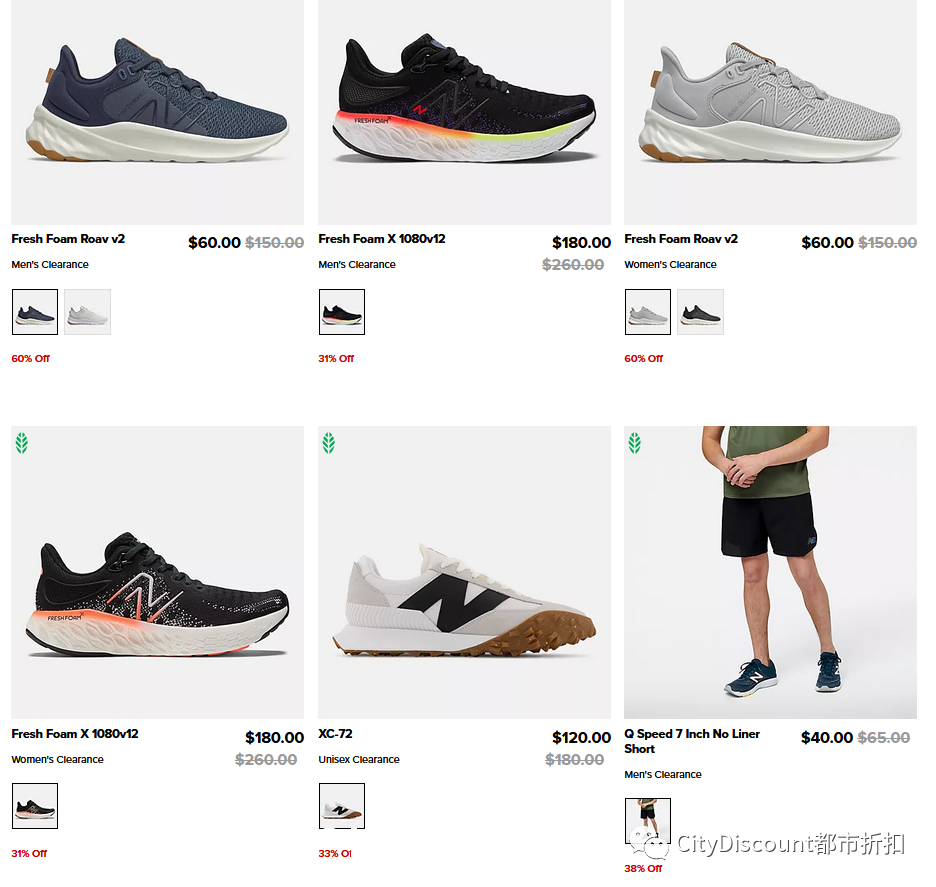The height and width of the screenshot is (887, 936).
Task: Select XC-72 white sneaker swatch thumbnail
Action: click(342, 806)
